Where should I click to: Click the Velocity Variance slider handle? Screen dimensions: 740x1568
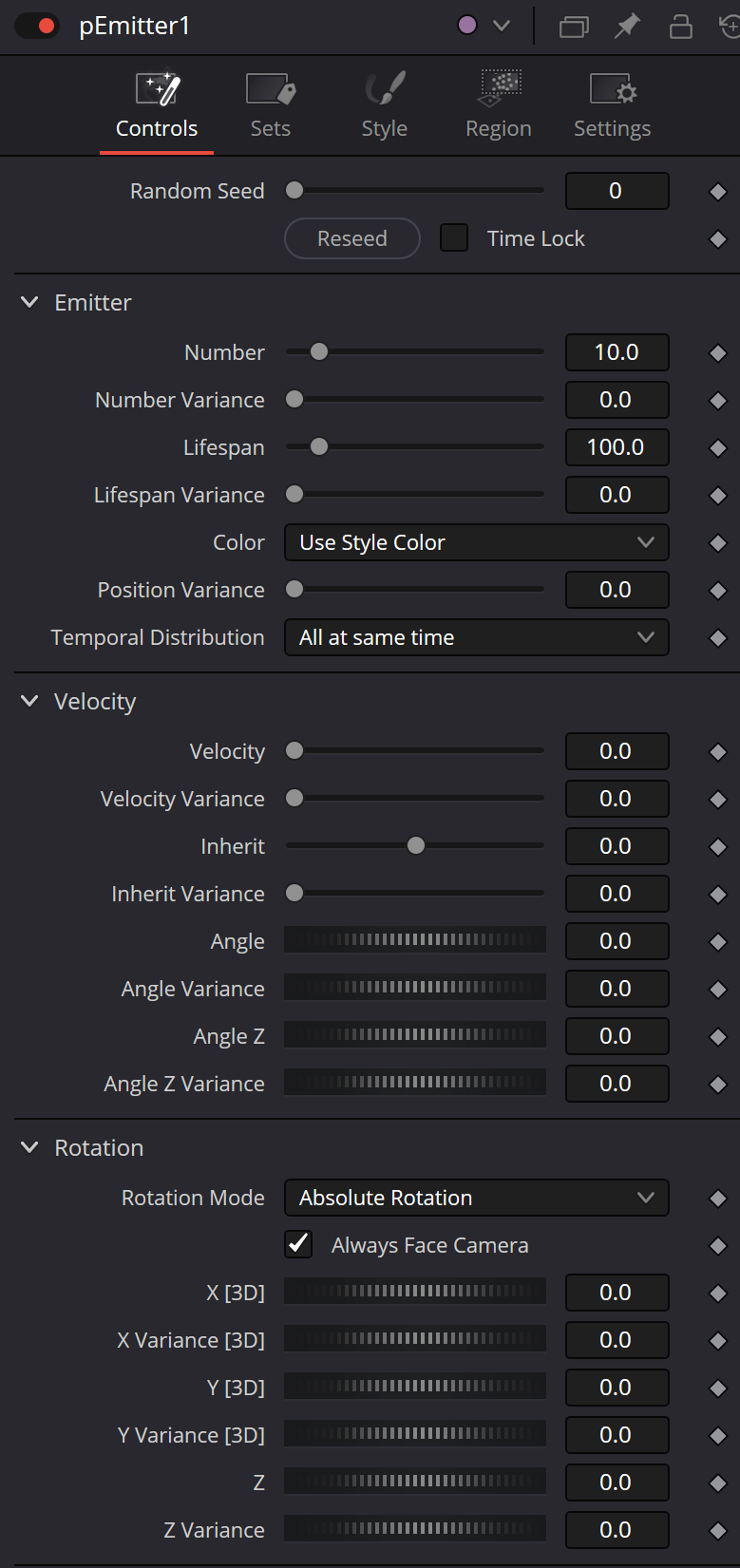tap(294, 798)
